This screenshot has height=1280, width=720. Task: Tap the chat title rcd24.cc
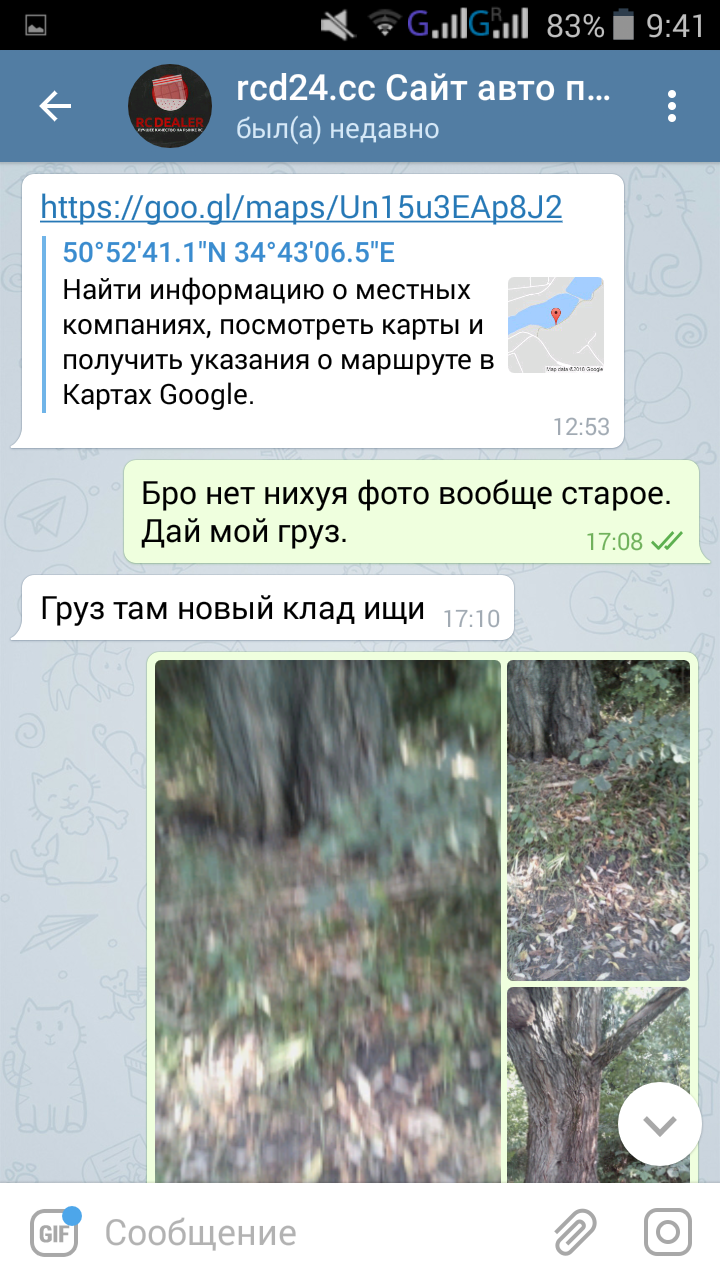pyautogui.click(x=423, y=89)
